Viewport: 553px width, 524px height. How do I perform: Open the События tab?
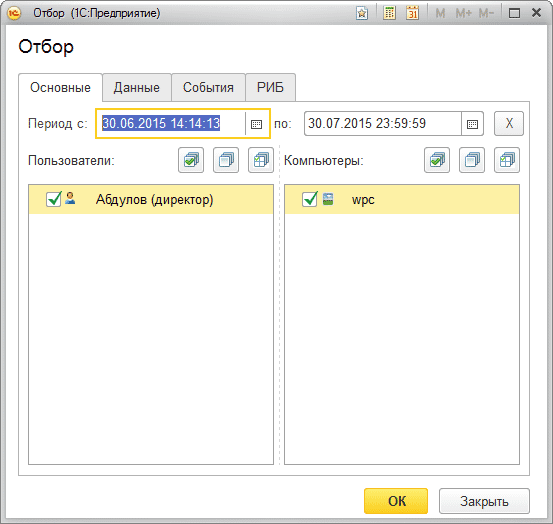[x=208, y=87]
